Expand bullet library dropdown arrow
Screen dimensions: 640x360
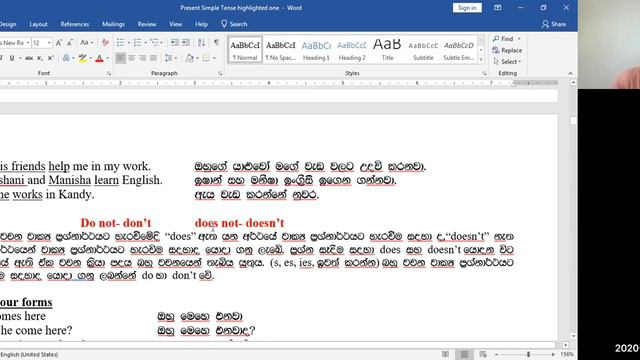[128, 42]
